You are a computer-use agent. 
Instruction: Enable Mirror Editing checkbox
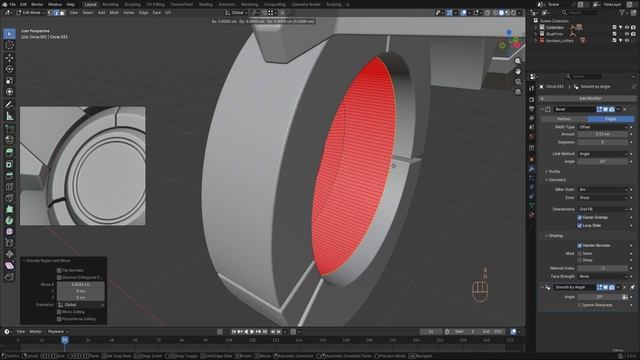coord(59,312)
